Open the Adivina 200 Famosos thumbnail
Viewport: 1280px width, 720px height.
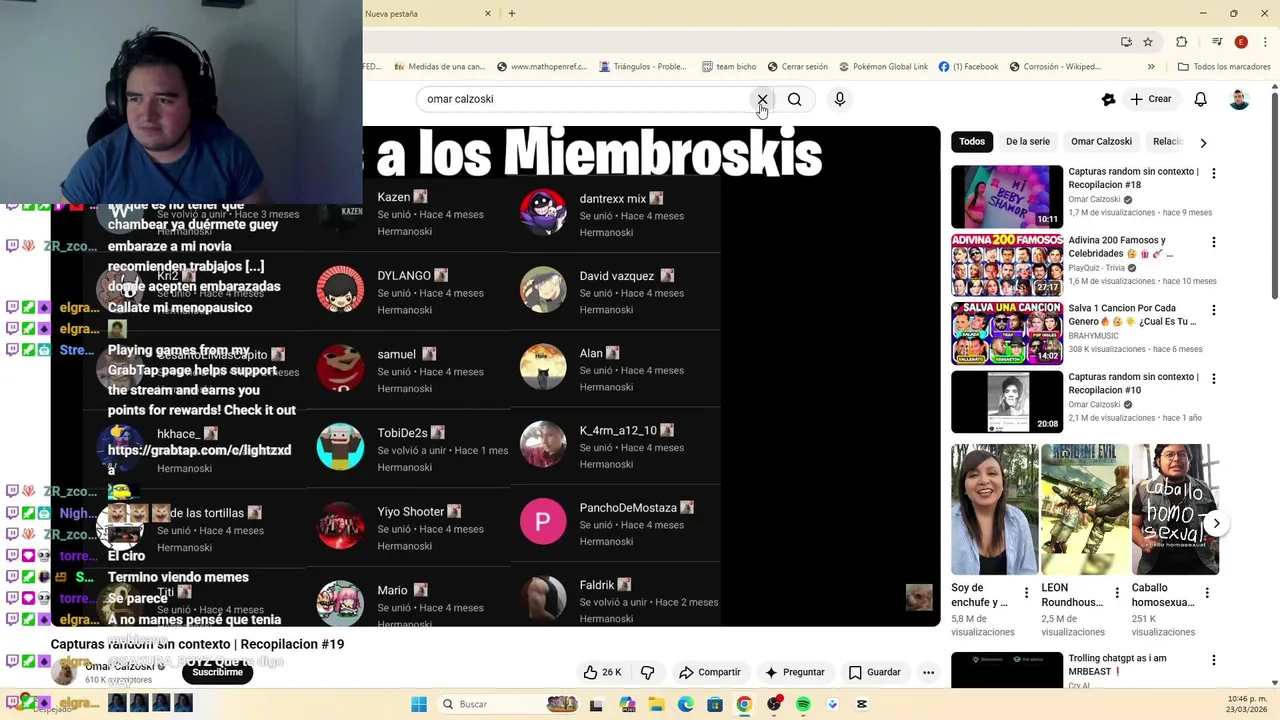click(1007, 265)
